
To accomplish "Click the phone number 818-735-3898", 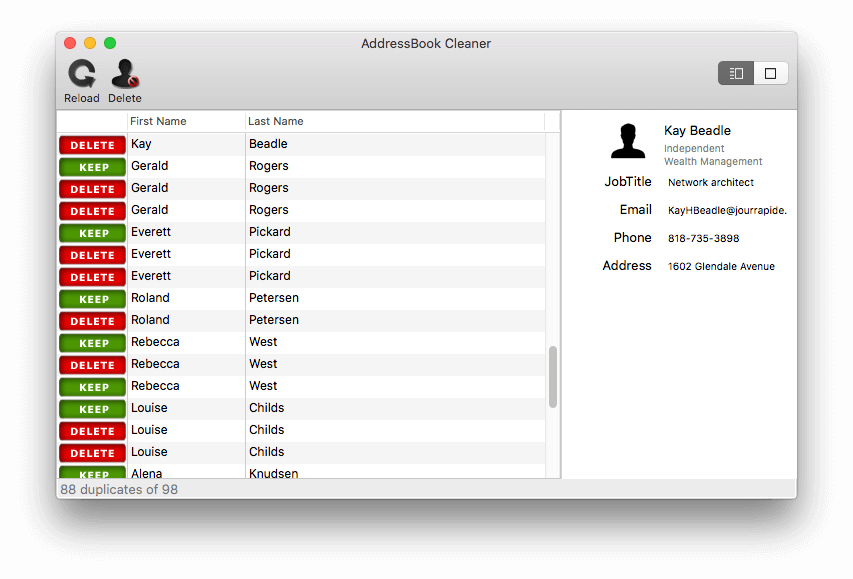I will coord(703,238).
